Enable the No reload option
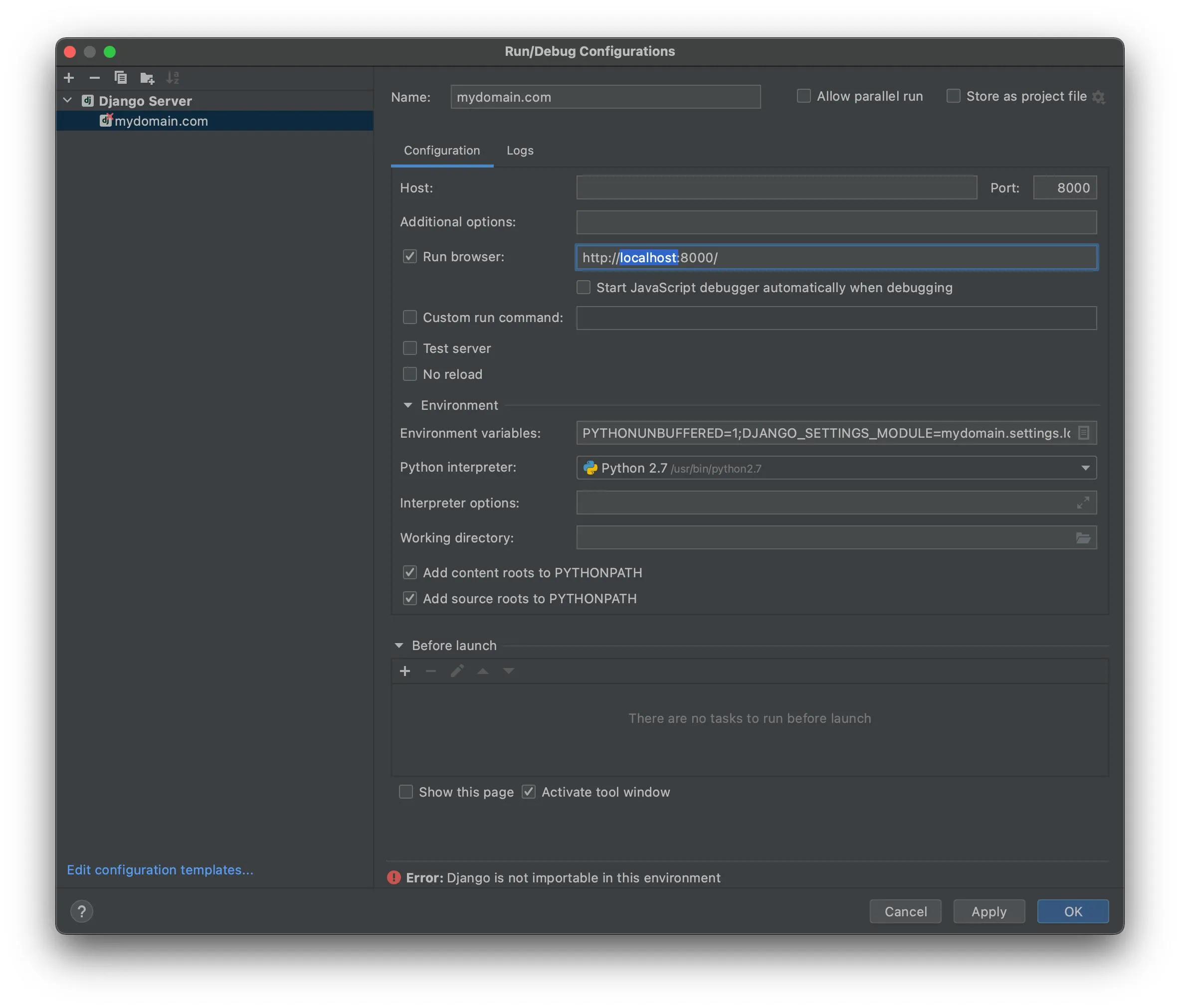 pos(410,374)
